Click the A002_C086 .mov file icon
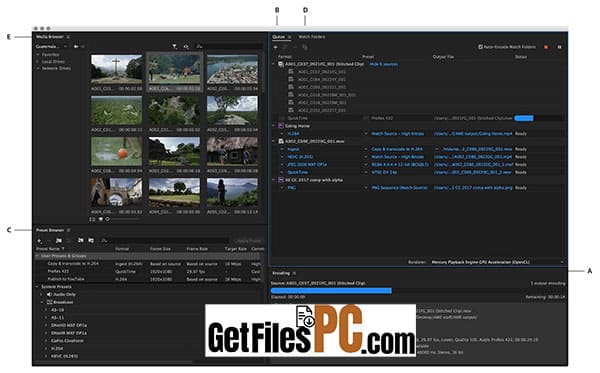The image size is (600, 373). coord(281,141)
